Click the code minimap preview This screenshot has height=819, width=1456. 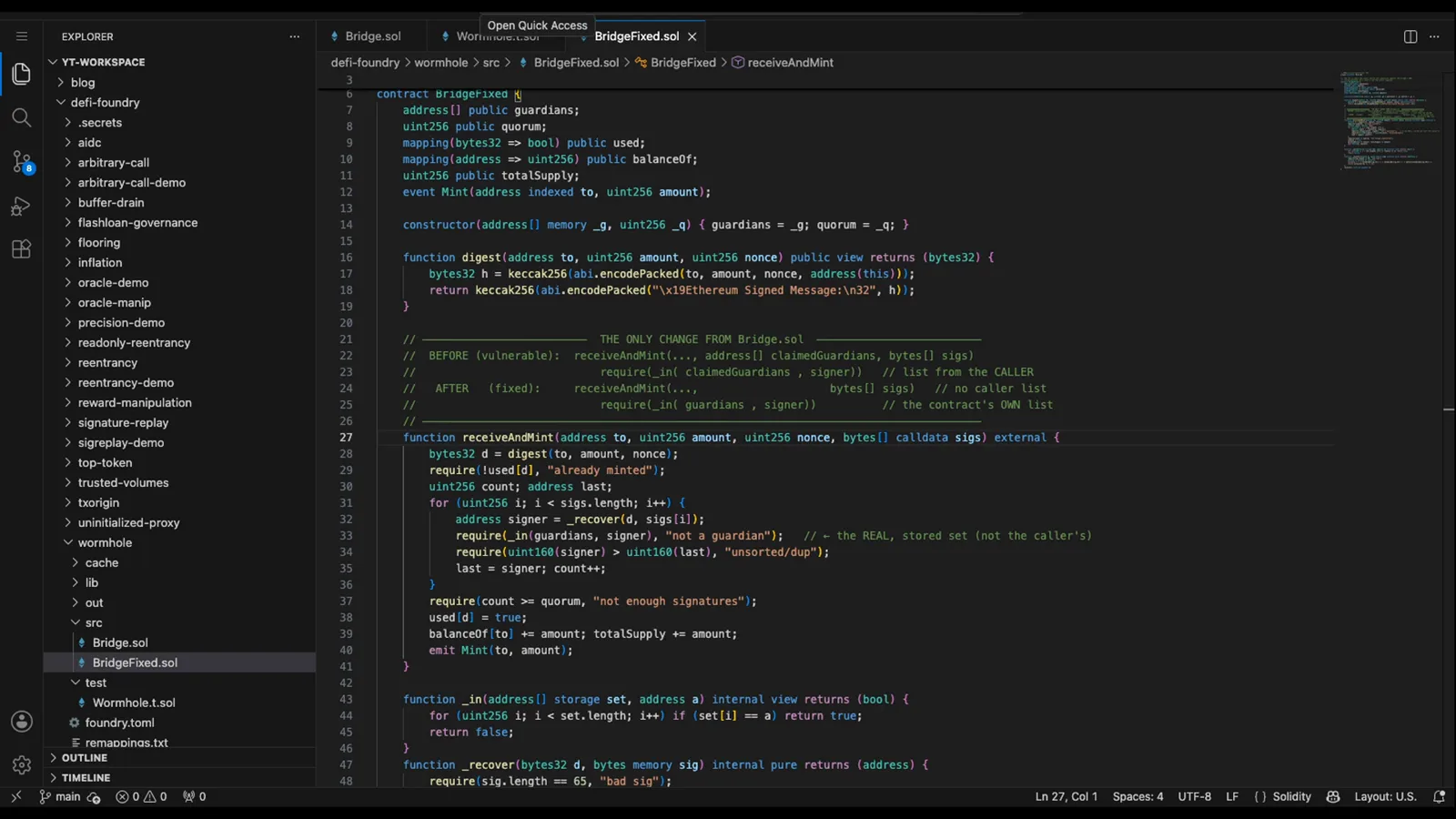click(x=1389, y=120)
